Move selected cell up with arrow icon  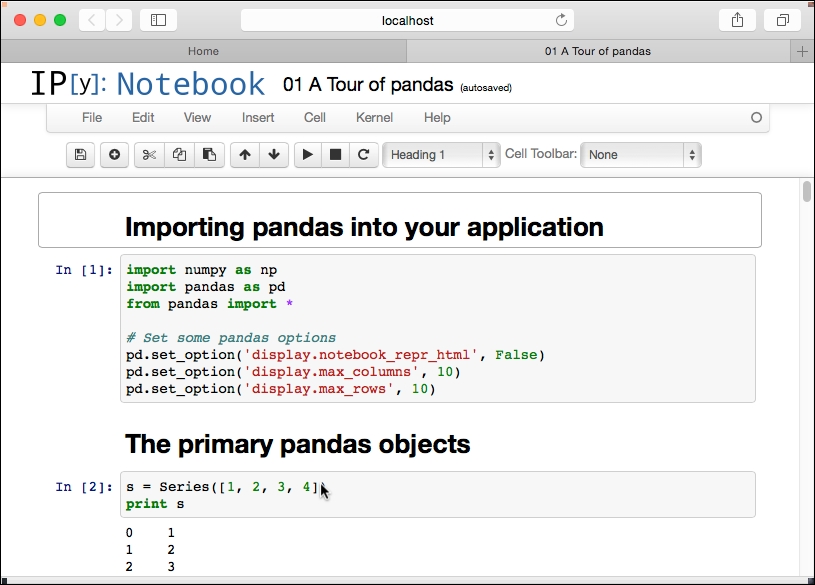point(245,154)
